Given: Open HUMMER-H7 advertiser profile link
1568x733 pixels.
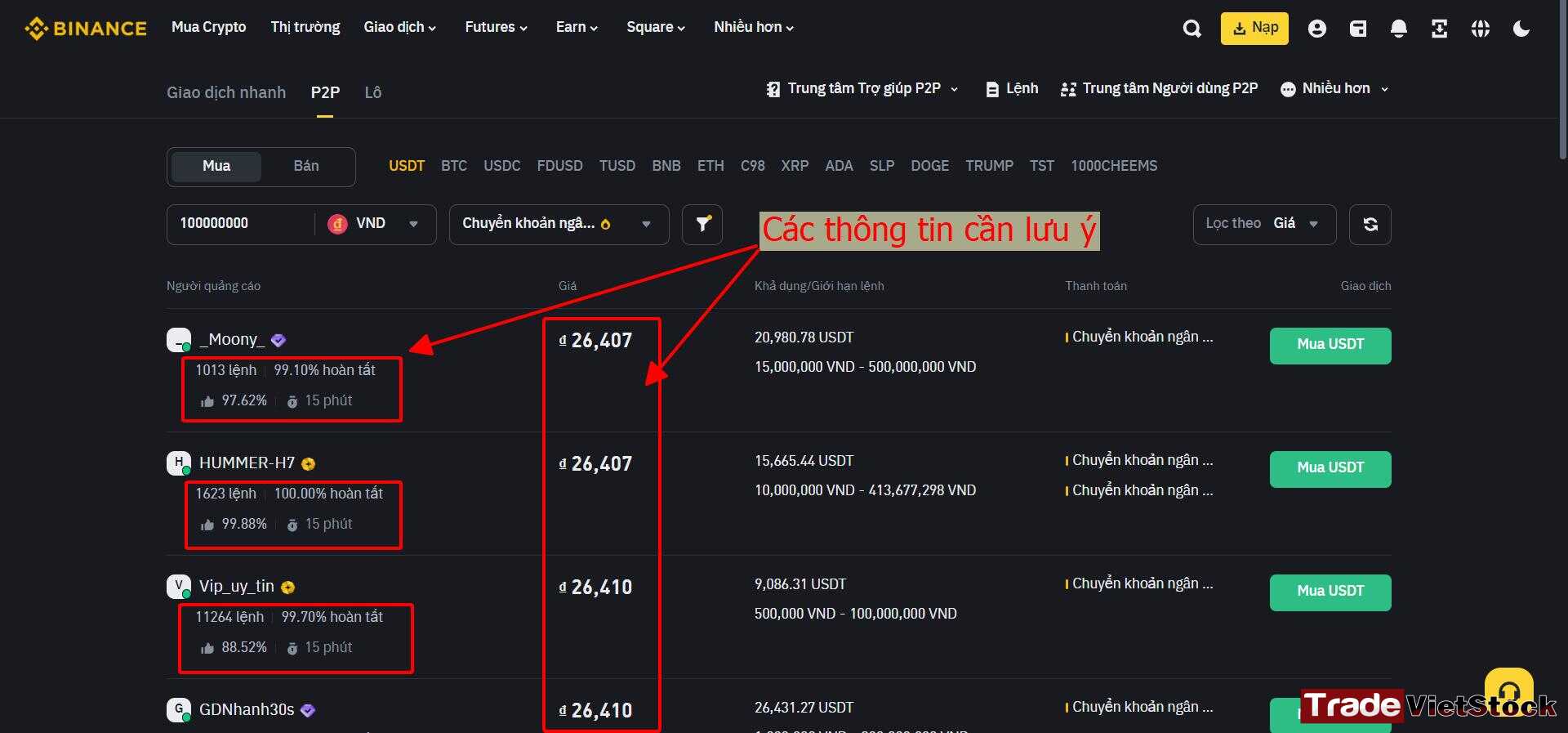Looking at the screenshot, I should pos(247,463).
